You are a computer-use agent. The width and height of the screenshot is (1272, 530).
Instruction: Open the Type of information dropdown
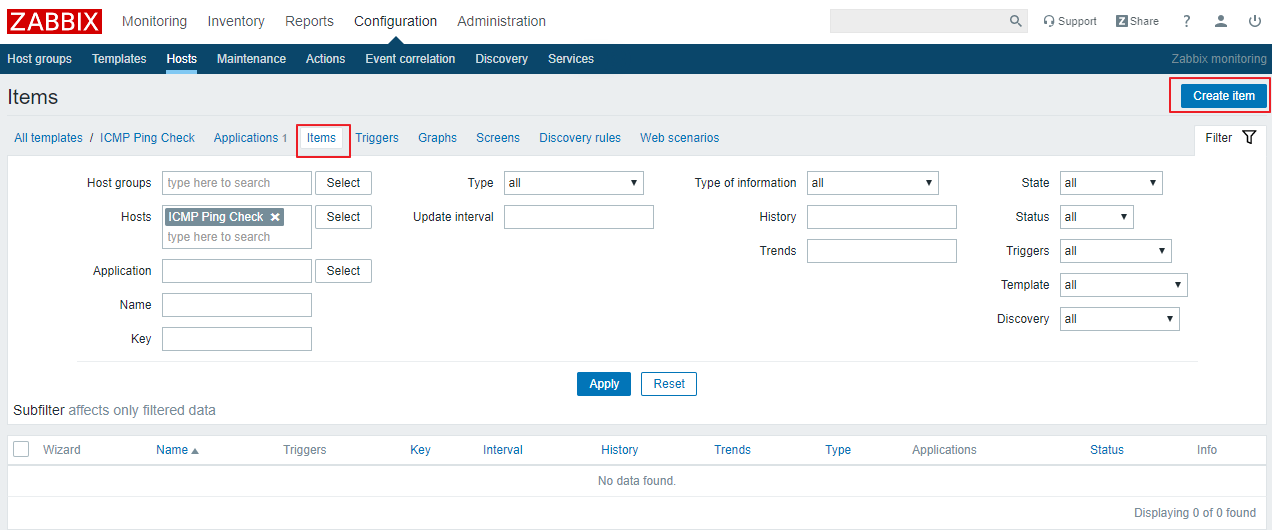pyautogui.click(x=873, y=183)
